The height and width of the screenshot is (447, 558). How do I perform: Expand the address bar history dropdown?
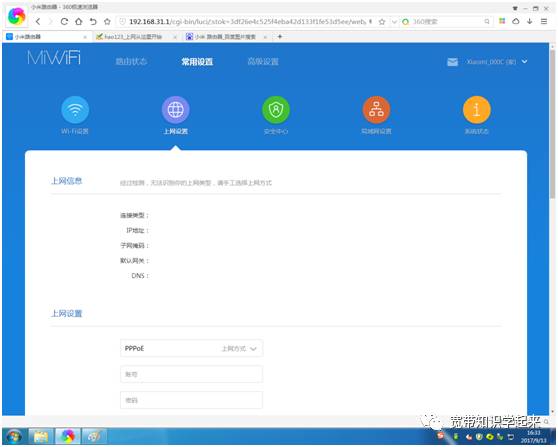[x=394, y=22]
